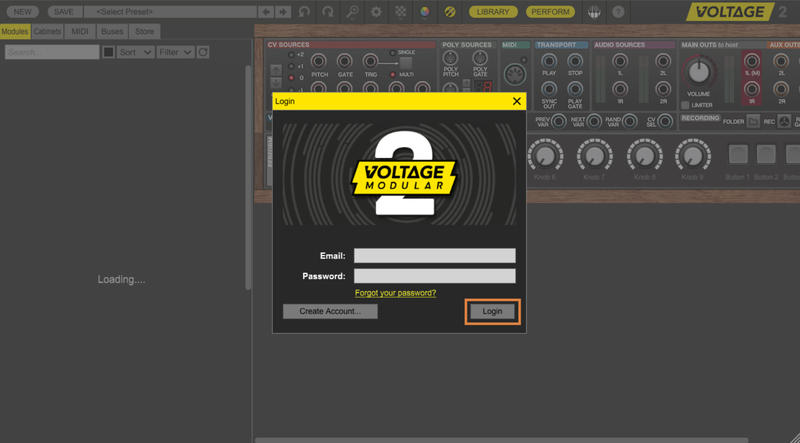The width and height of the screenshot is (800, 443).
Task: Click Create Account button
Action: click(330, 311)
